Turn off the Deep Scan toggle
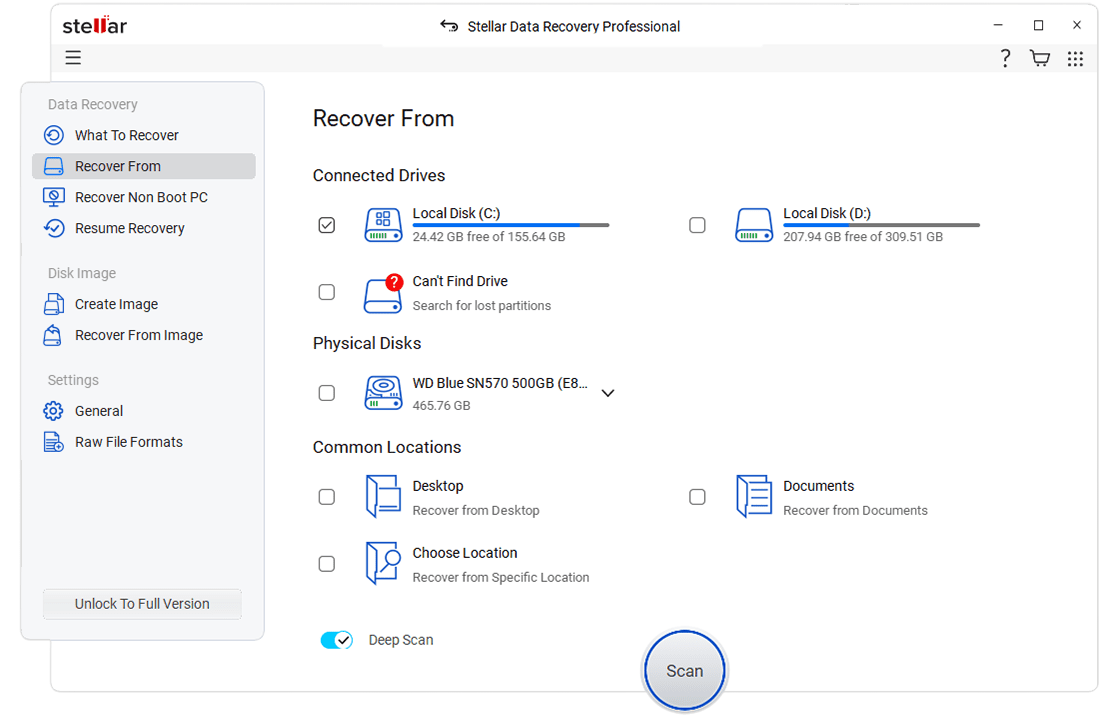Viewport: 1118px width, 723px height. click(x=336, y=640)
